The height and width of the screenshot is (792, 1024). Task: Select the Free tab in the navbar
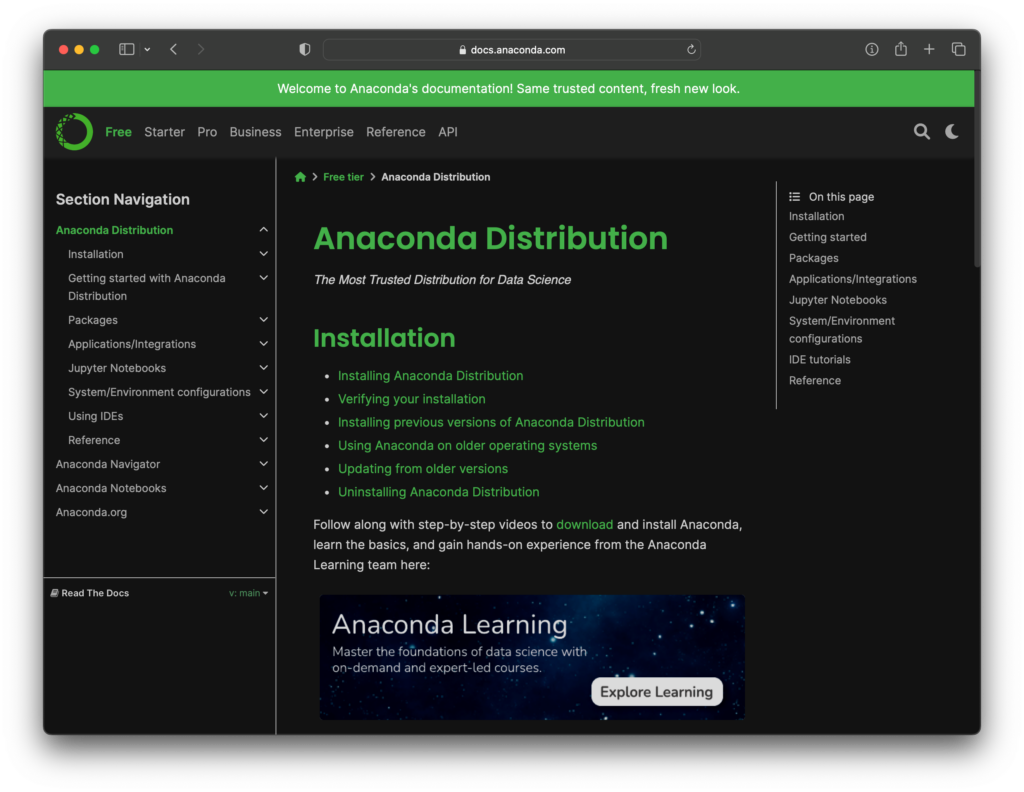(118, 132)
